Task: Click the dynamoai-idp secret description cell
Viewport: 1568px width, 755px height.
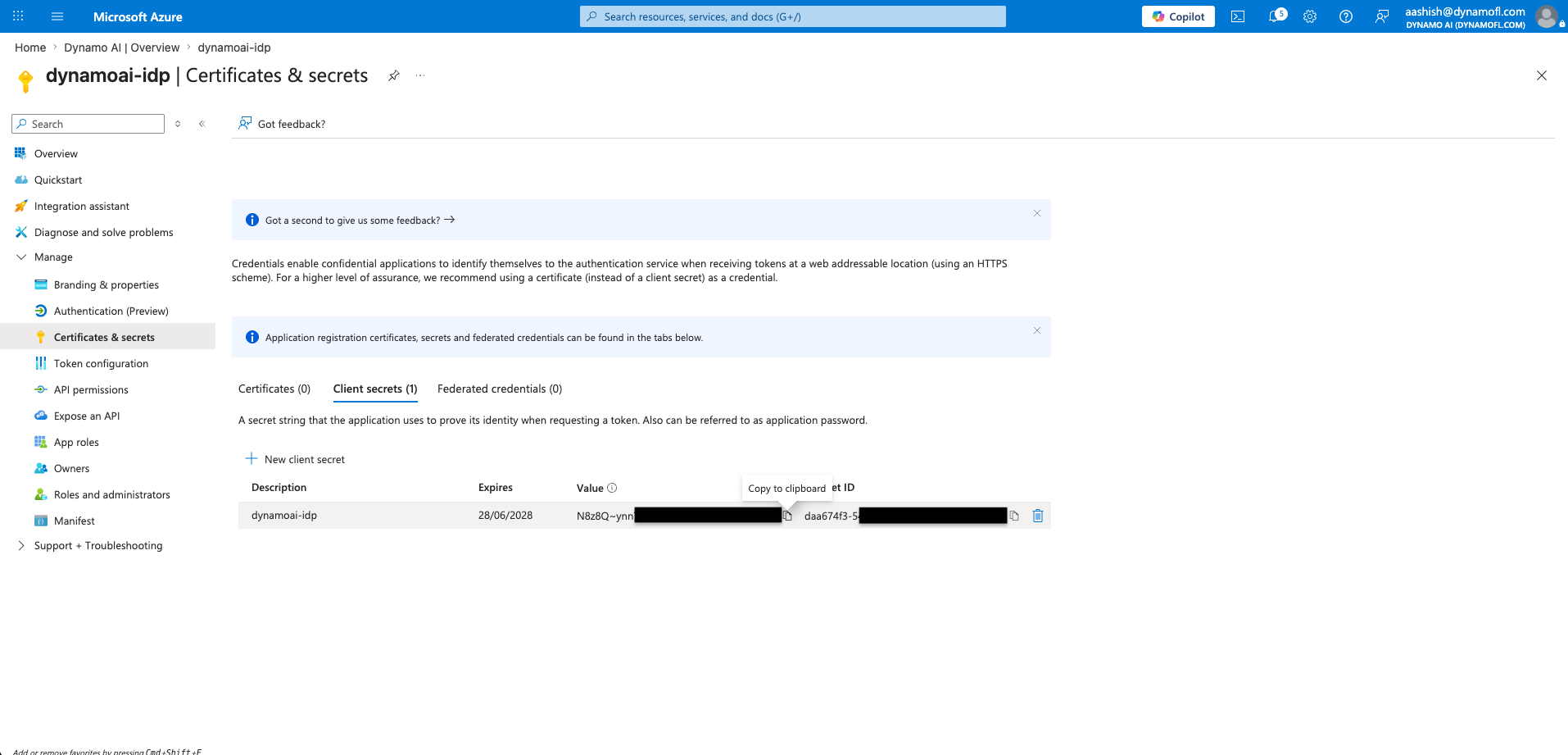Action: coord(284,516)
